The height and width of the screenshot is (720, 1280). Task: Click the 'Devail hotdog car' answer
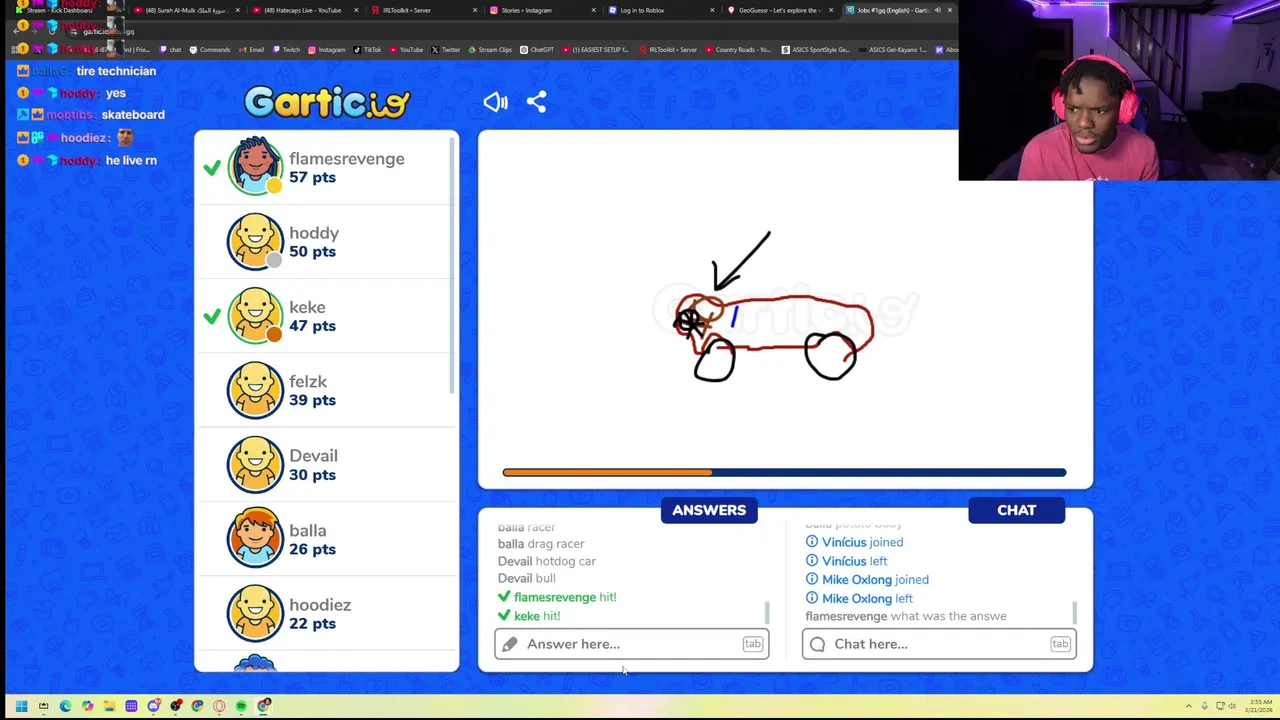[547, 561]
